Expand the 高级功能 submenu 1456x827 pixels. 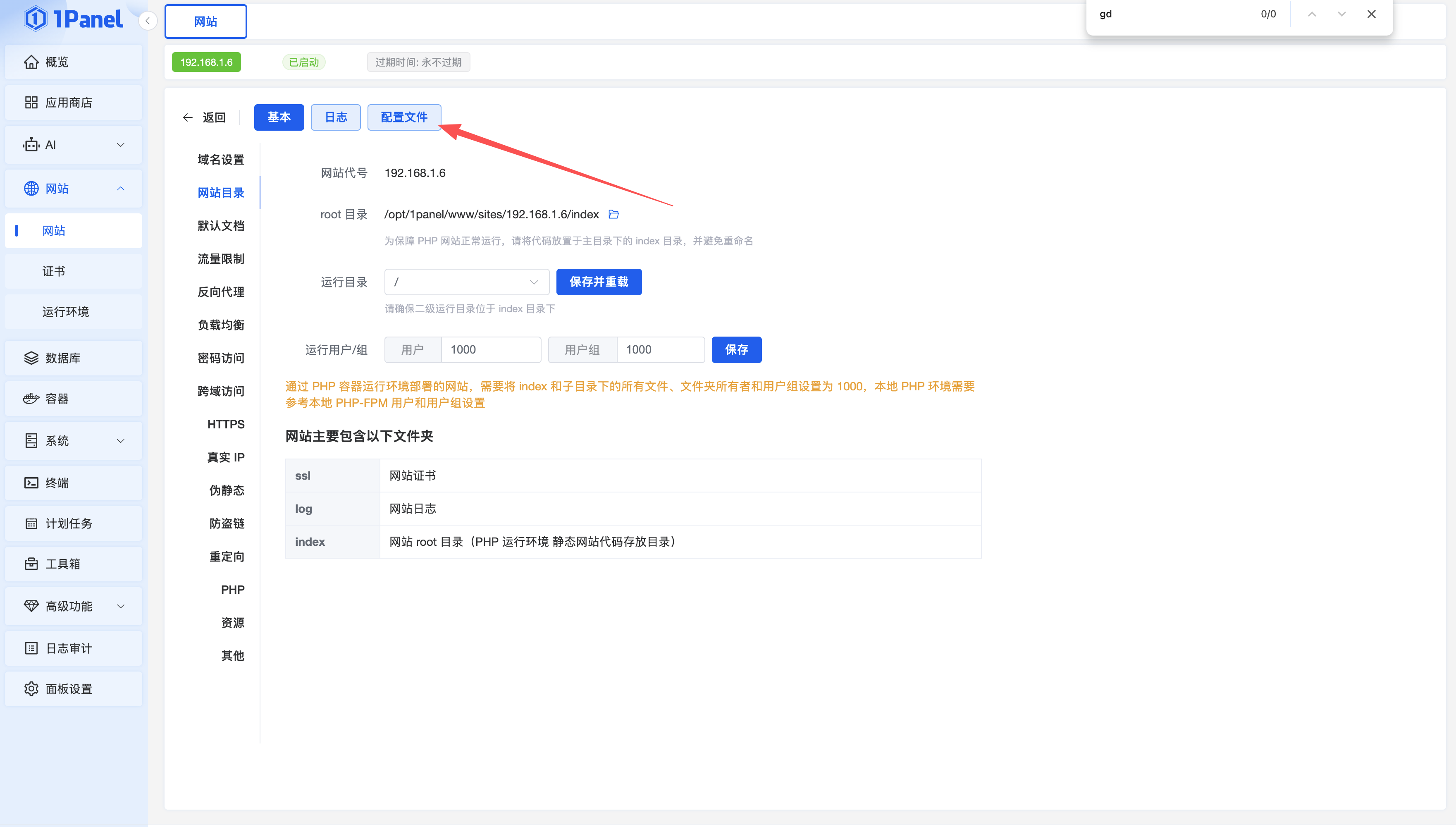(120, 606)
